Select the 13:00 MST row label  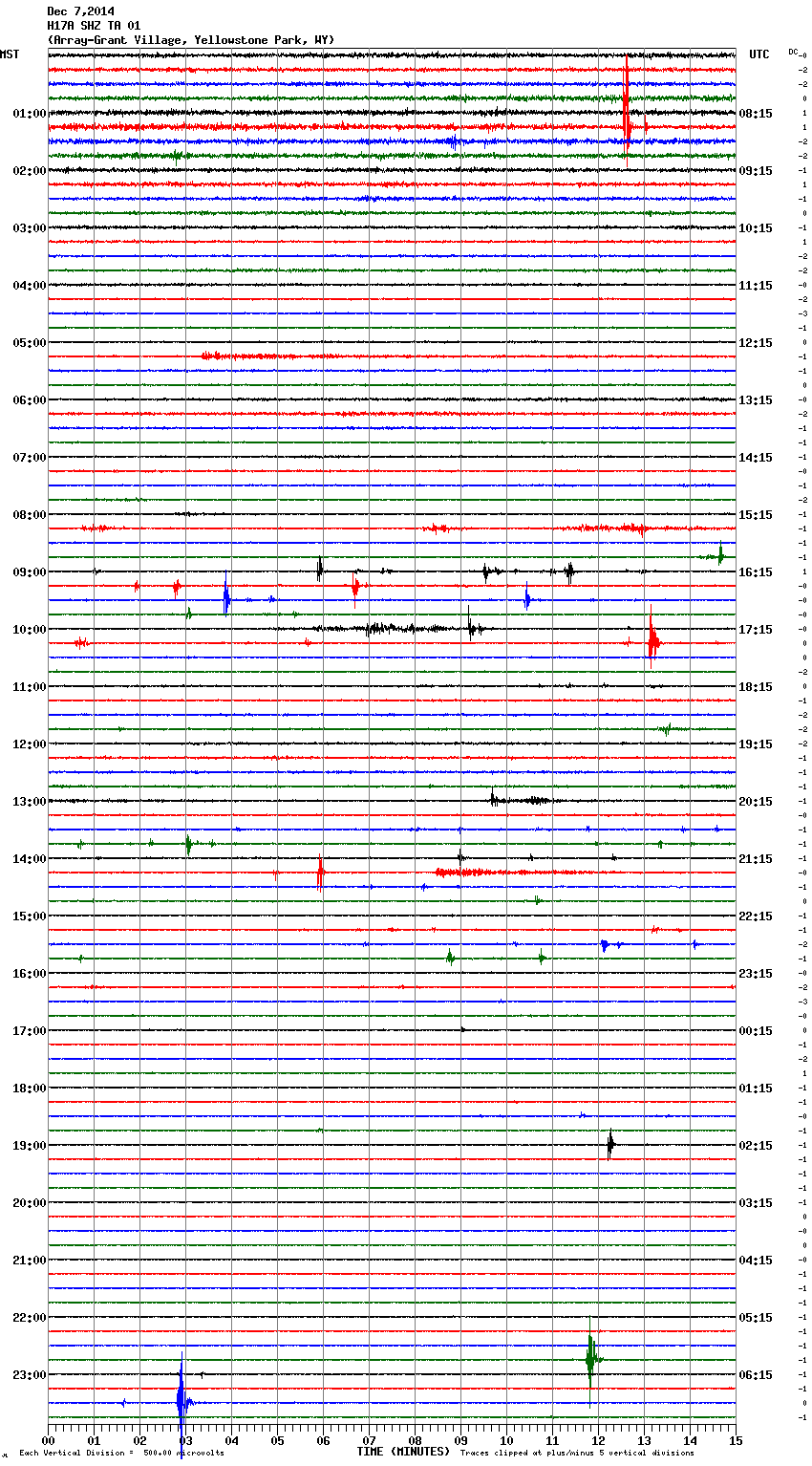30,802
